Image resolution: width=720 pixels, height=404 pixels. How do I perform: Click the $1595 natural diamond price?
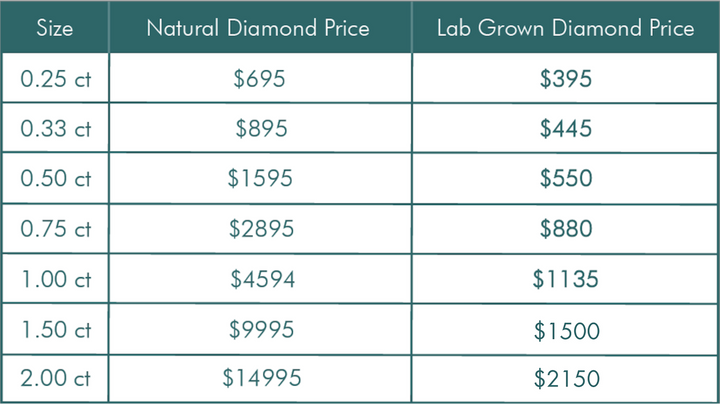pos(260,179)
